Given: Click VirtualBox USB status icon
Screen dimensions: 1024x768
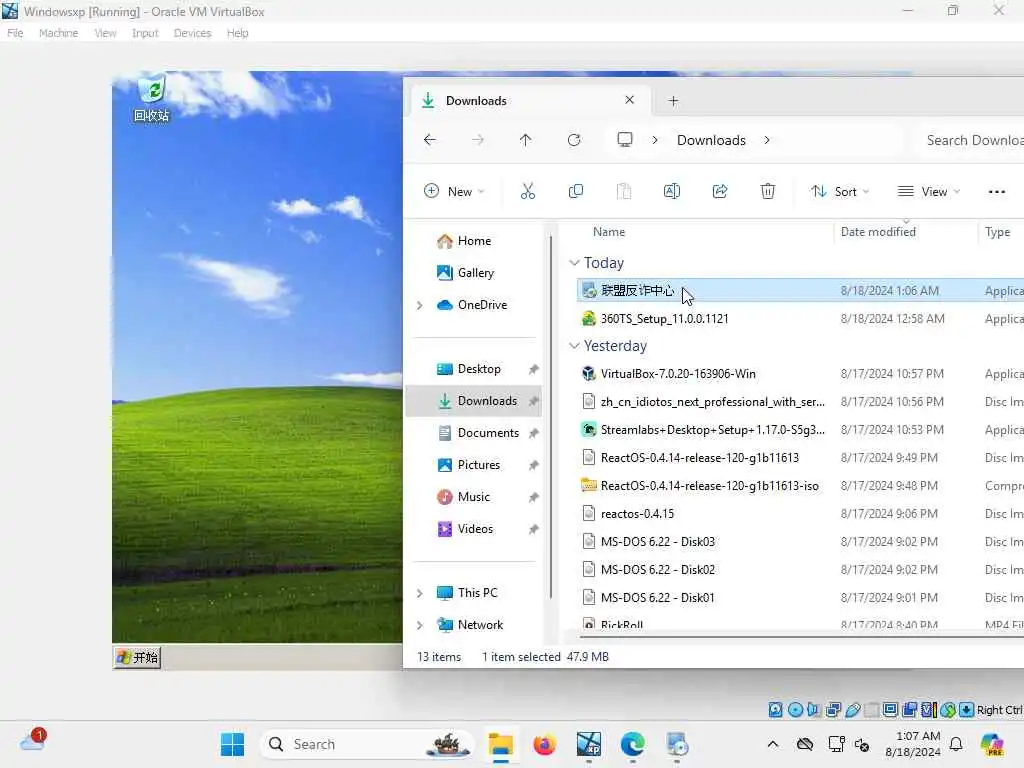Looking at the screenshot, I should pyautogui.click(x=852, y=710).
